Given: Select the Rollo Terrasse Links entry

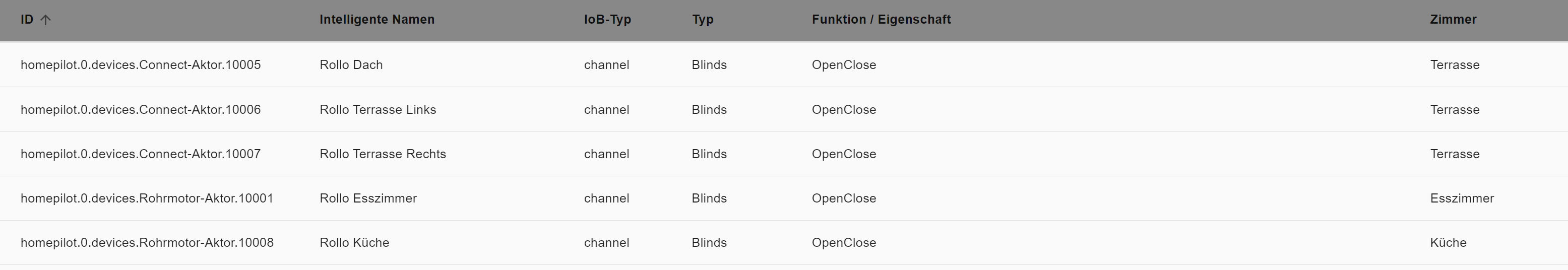Looking at the screenshot, I should pyautogui.click(x=378, y=109).
